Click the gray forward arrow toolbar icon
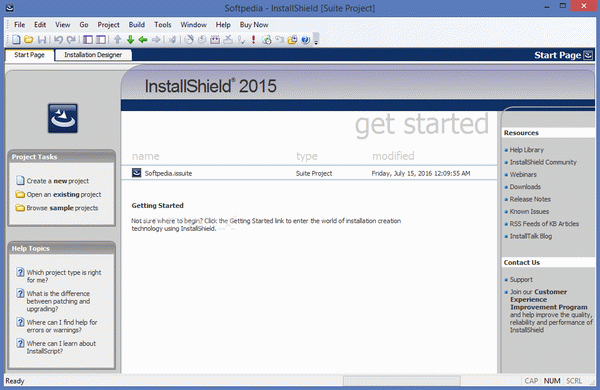The height and width of the screenshot is (390, 600). [x=156, y=39]
